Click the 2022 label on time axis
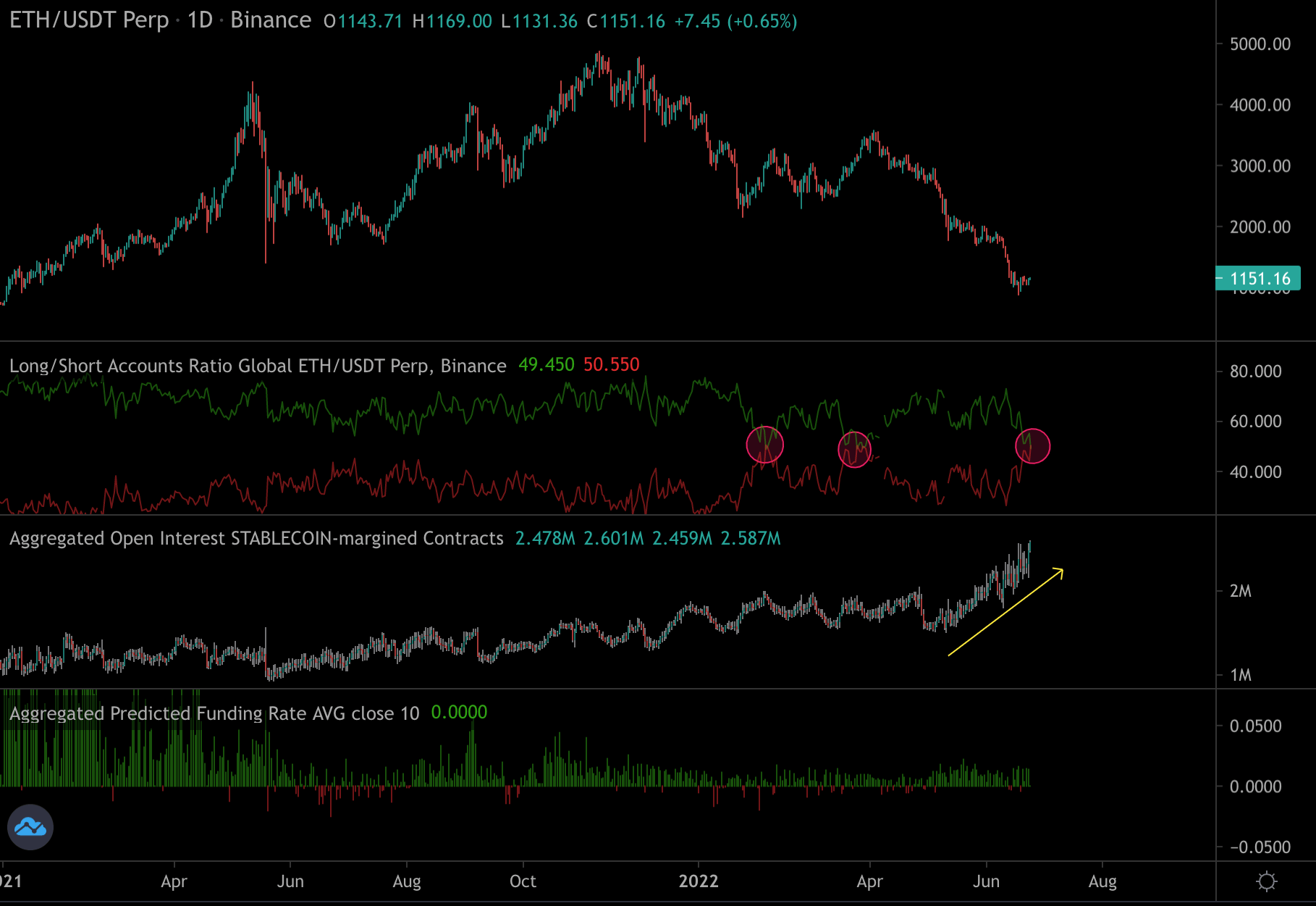The height and width of the screenshot is (906, 1316). tap(698, 881)
